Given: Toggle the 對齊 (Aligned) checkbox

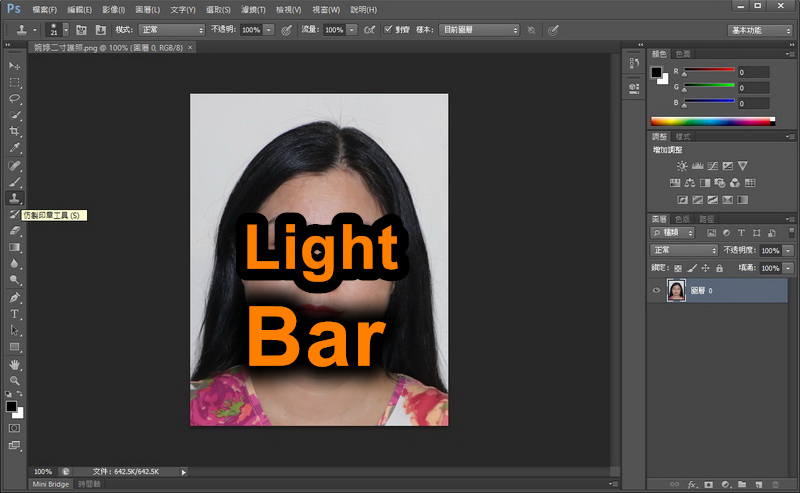Looking at the screenshot, I should 389,30.
